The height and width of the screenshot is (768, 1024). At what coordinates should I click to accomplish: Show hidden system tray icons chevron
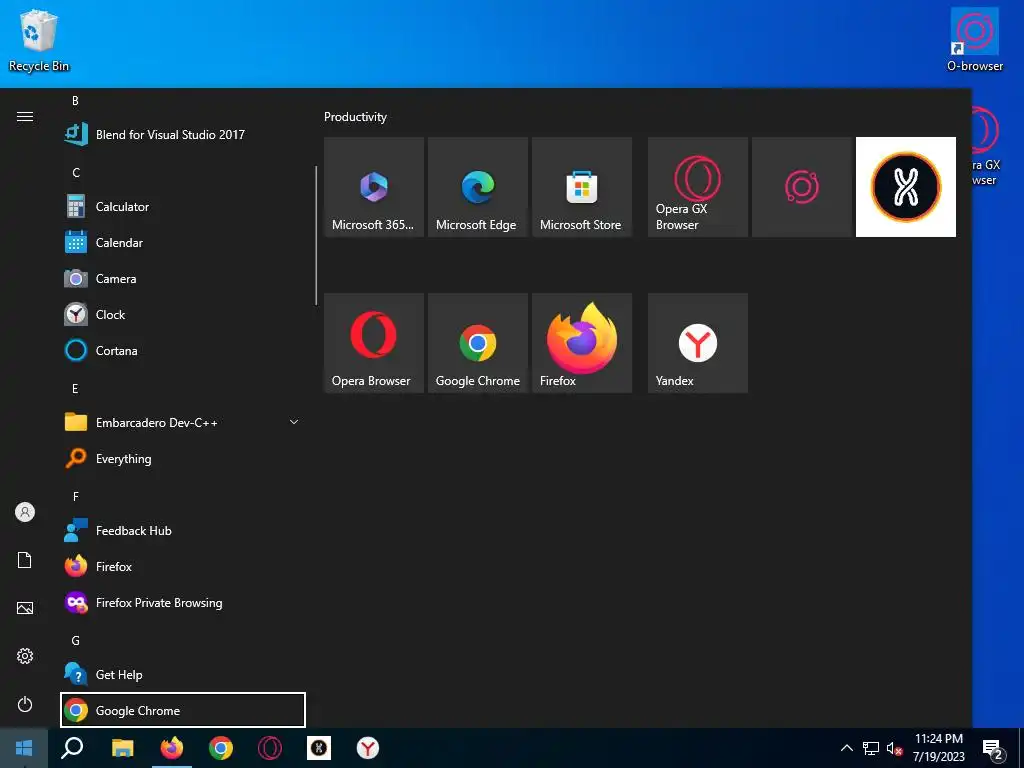[x=846, y=748]
